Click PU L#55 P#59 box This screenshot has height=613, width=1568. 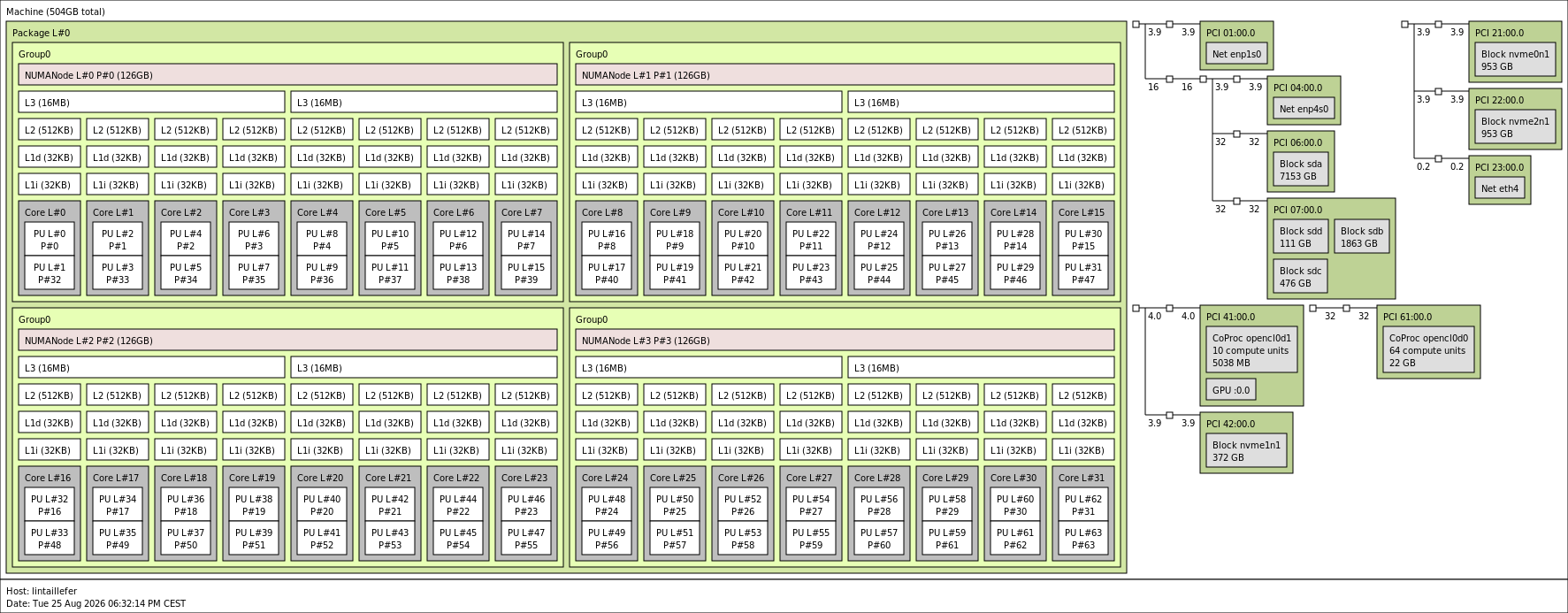pyautogui.click(x=811, y=539)
